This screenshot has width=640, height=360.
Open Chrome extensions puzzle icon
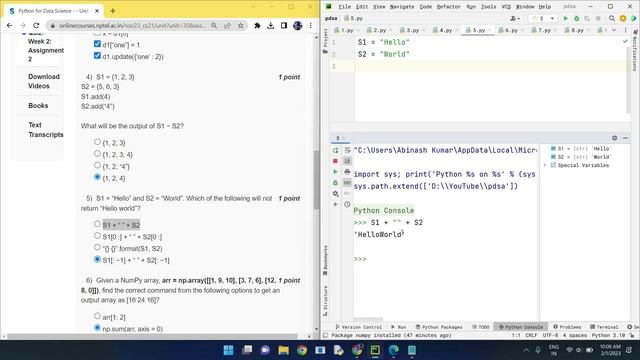(257, 26)
